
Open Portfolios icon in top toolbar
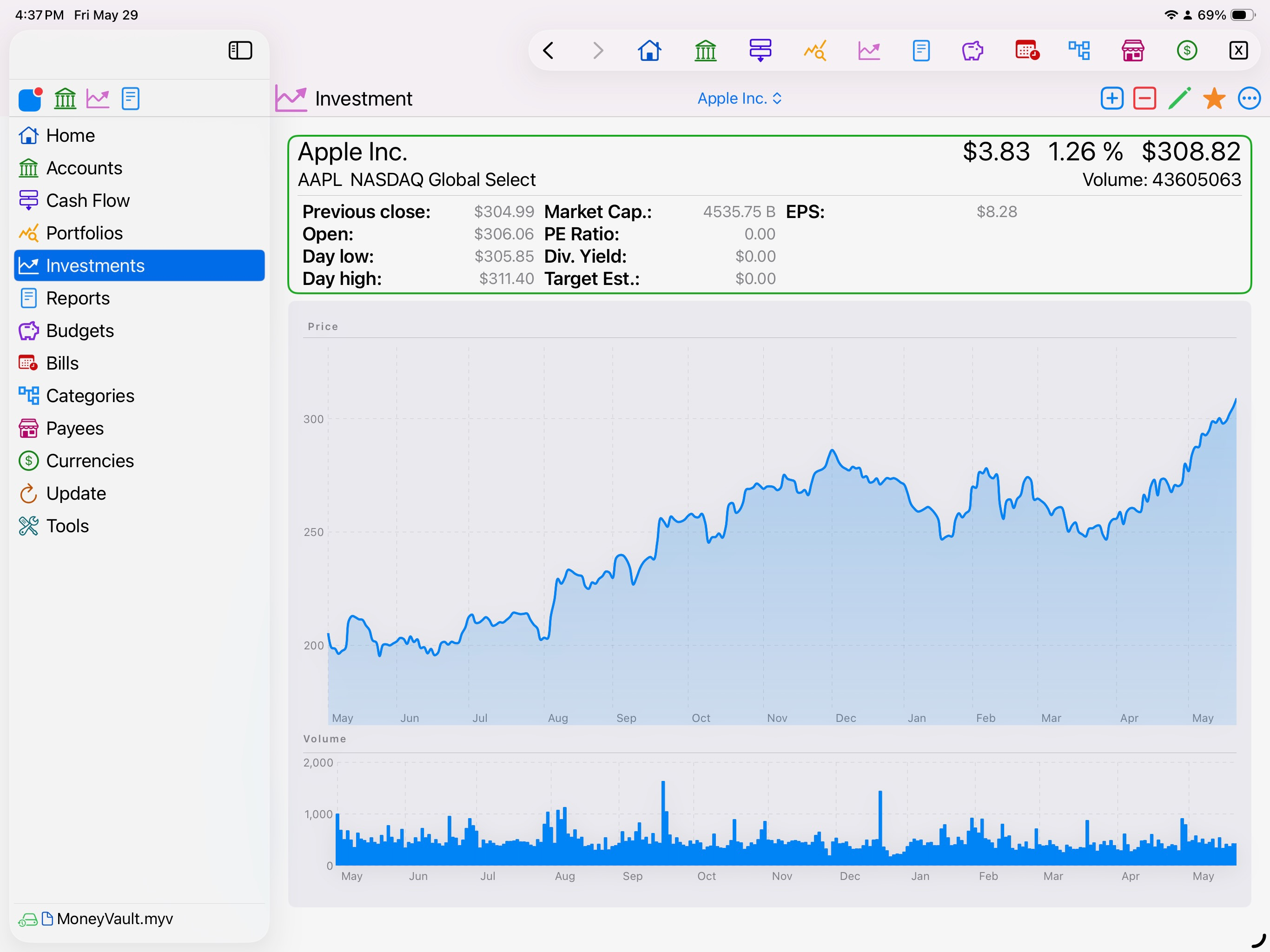point(815,51)
